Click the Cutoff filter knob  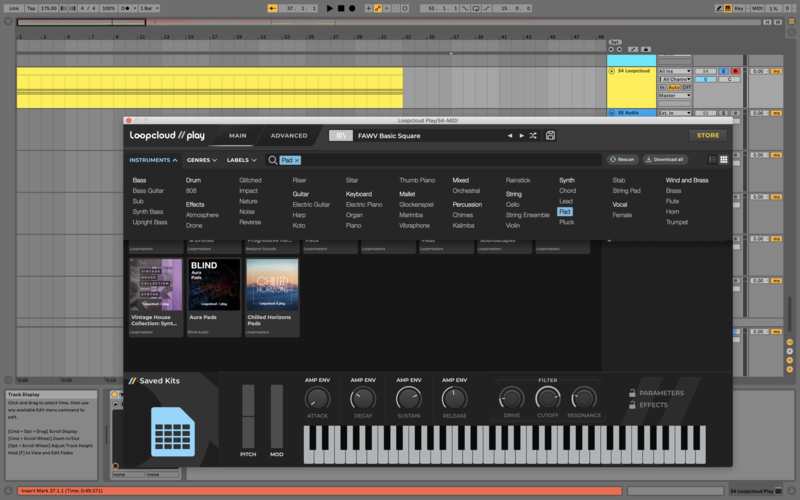tap(547, 399)
